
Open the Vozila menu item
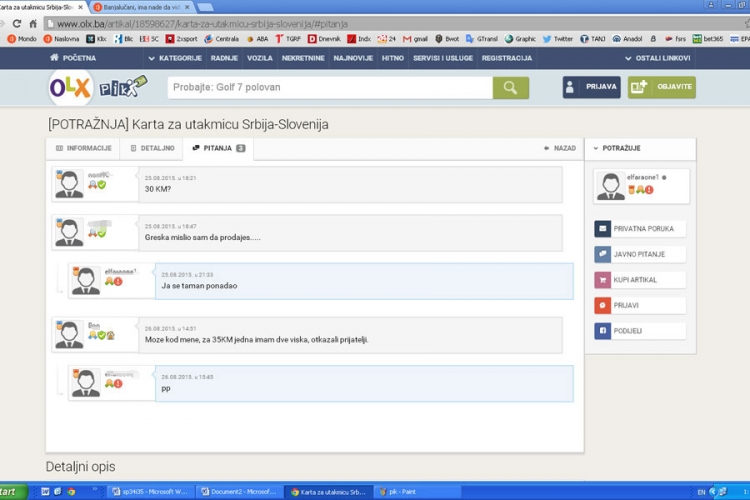260,58
